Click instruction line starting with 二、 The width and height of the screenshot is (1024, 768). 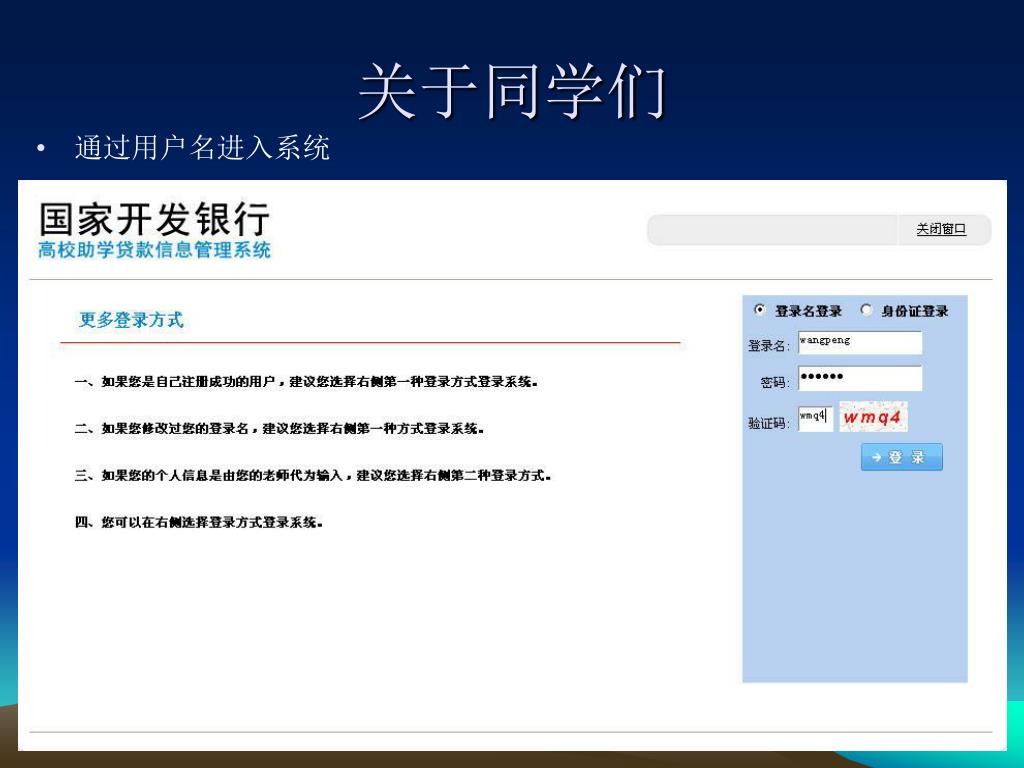279,429
